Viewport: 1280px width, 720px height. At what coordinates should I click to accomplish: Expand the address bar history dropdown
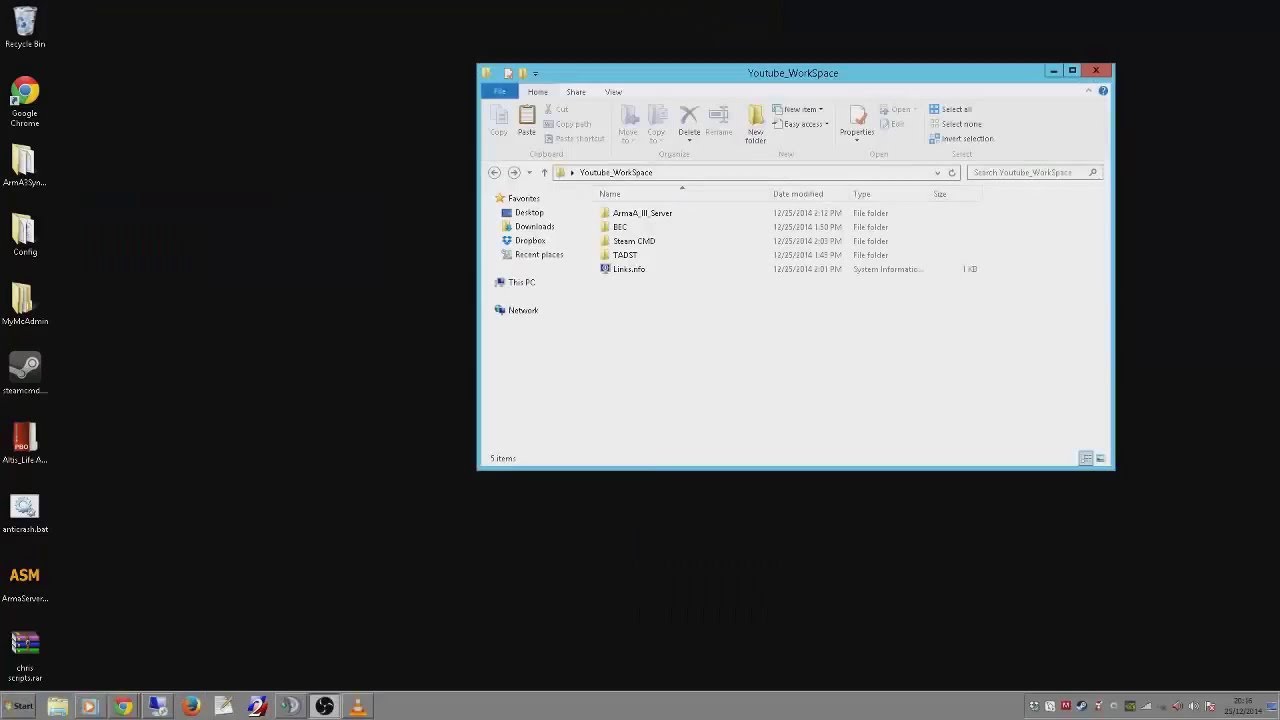click(x=937, y=173)
